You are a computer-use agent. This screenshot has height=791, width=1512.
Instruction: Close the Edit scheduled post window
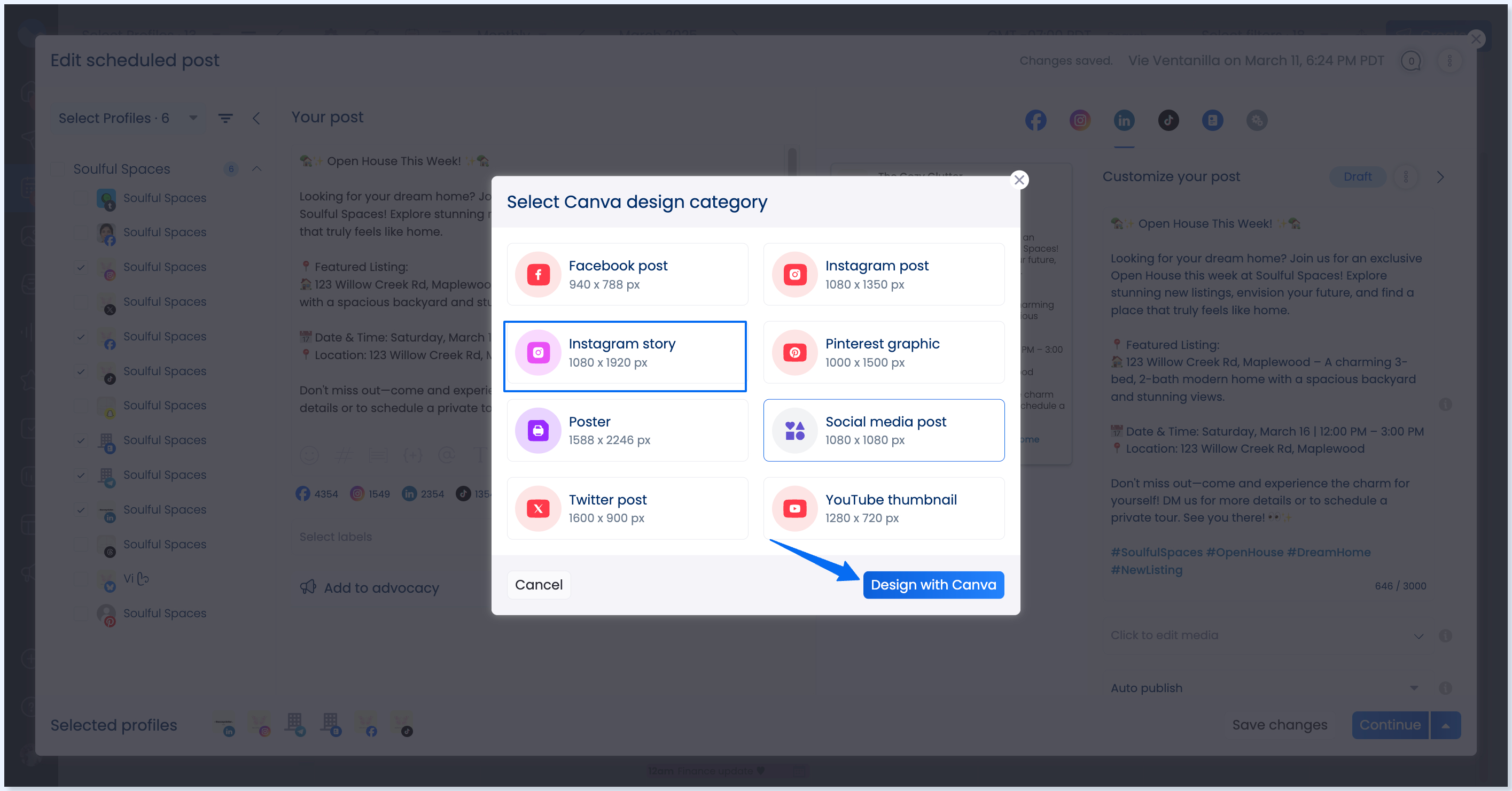point(1476,40)
